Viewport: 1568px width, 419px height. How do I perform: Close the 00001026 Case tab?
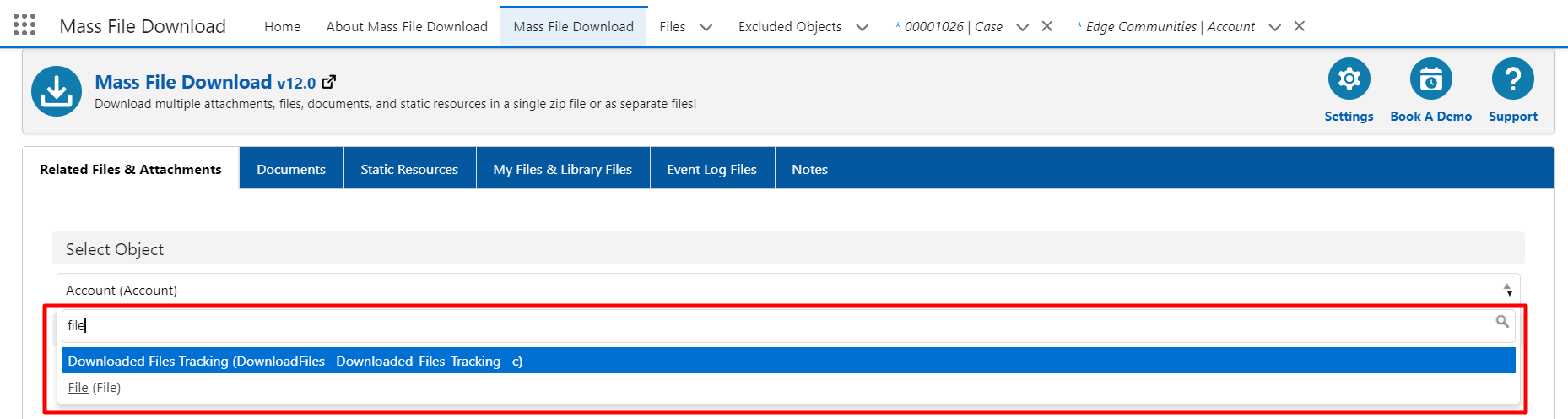pos(1046,26)
